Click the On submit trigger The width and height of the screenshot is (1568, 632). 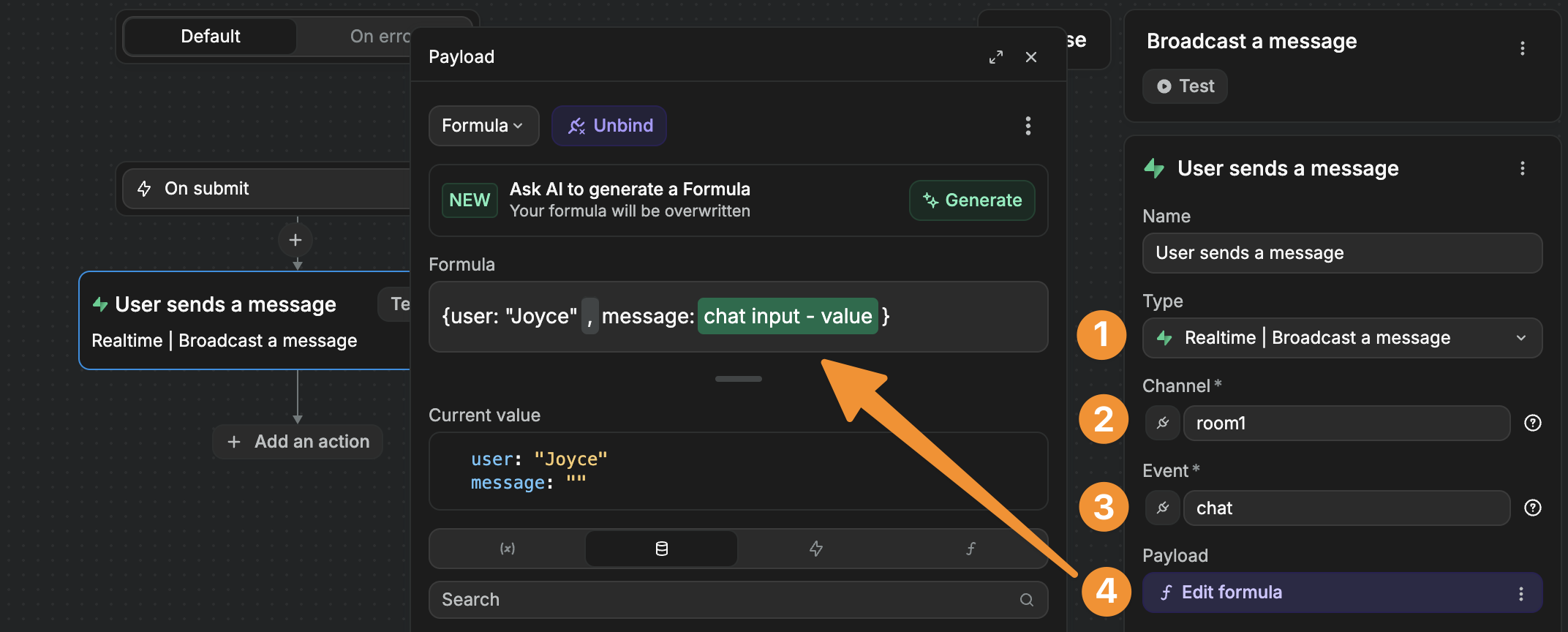(267, 189)
